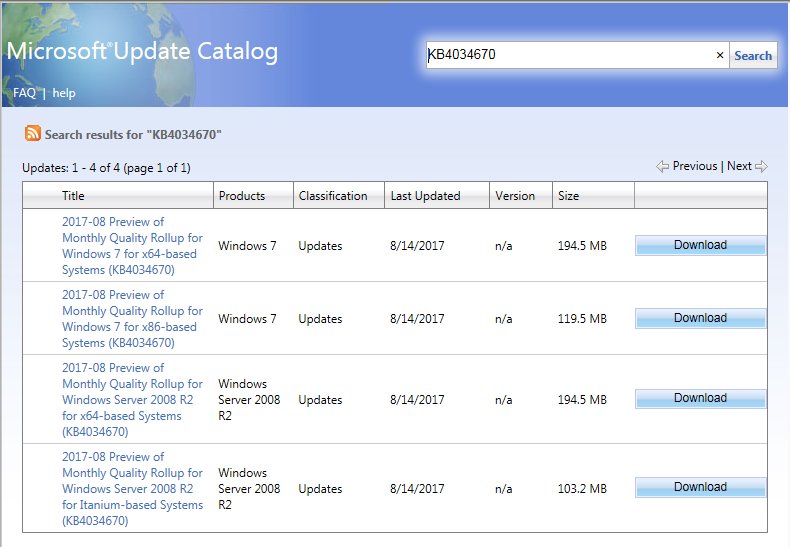
Task: Download the Windows 7 x64 194.5 MB update
Action: click(x=700, y=245)
